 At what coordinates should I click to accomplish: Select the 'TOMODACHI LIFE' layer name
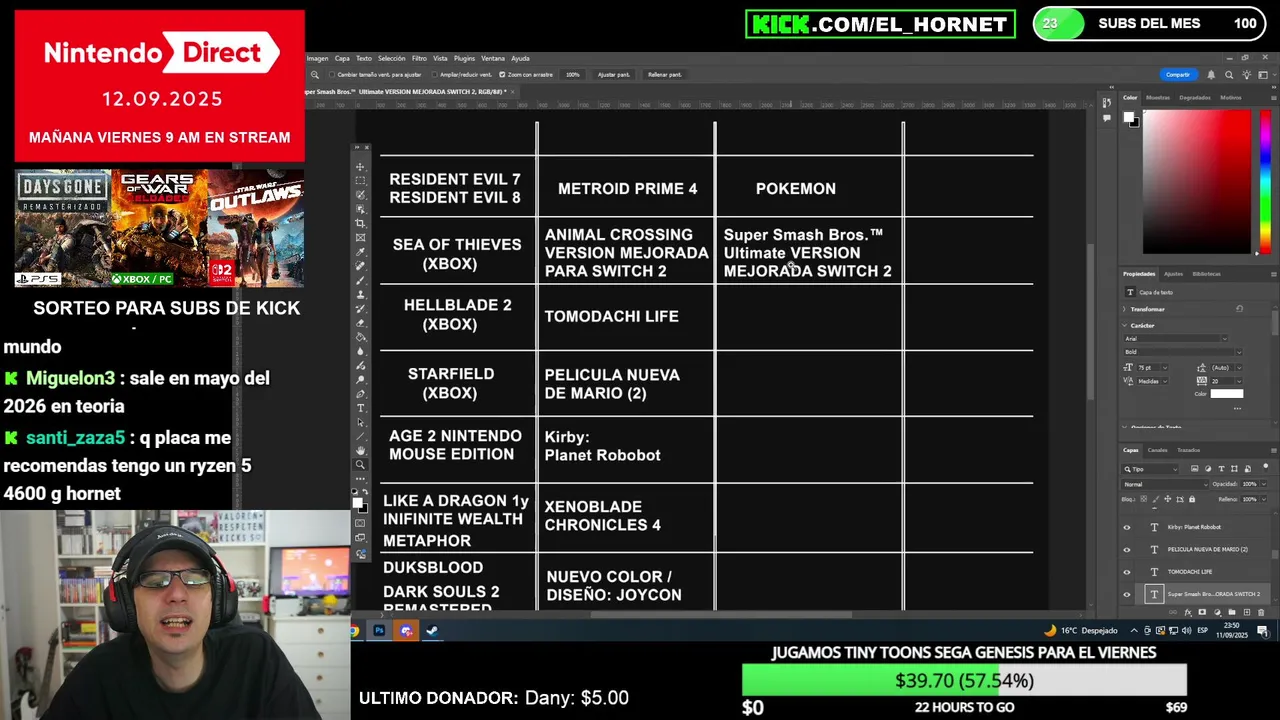pyautogui.click(x=1190, y=572)
